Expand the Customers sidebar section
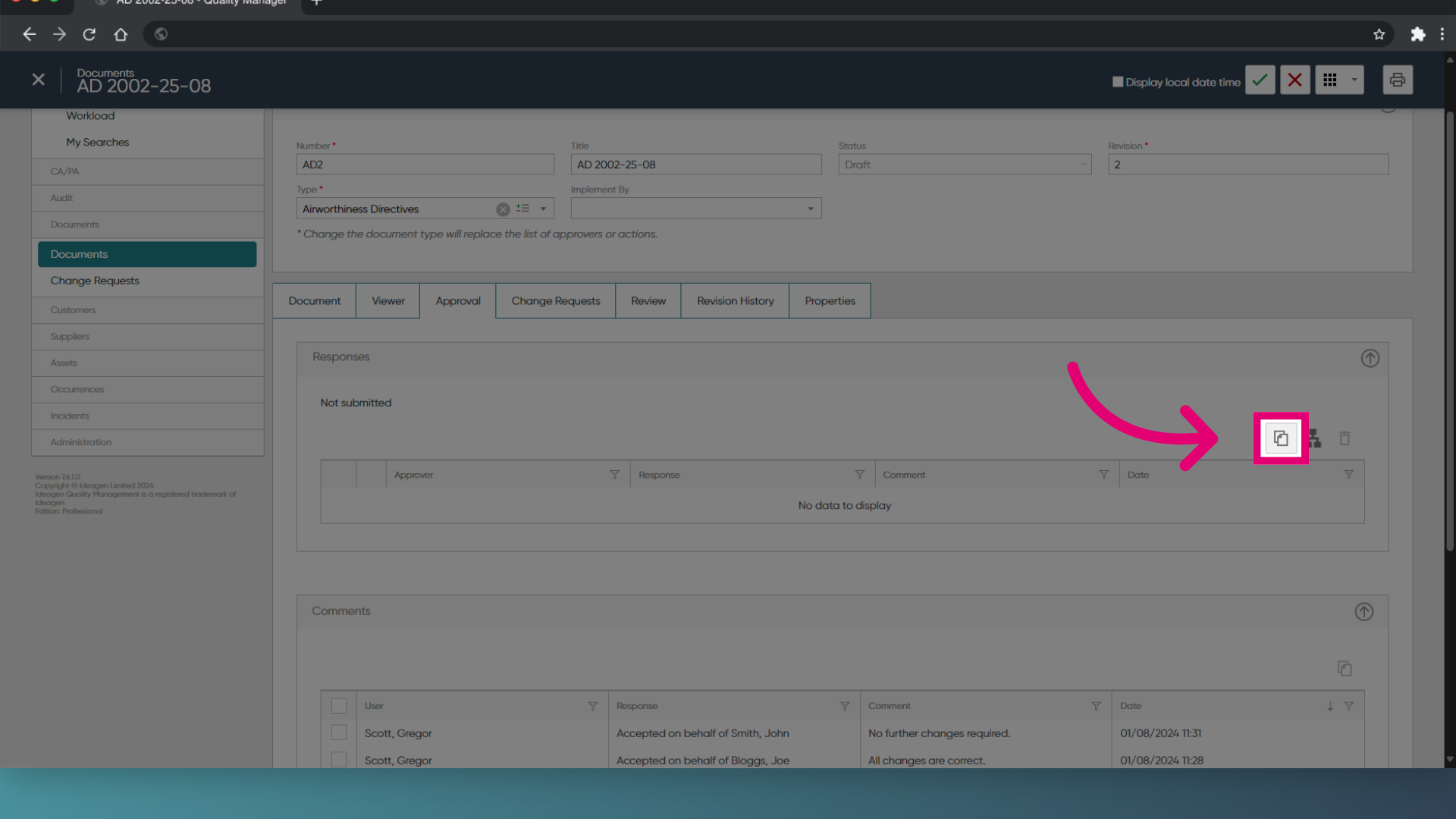Viewport: 1456px width, 819px height. tap(147, 310)
